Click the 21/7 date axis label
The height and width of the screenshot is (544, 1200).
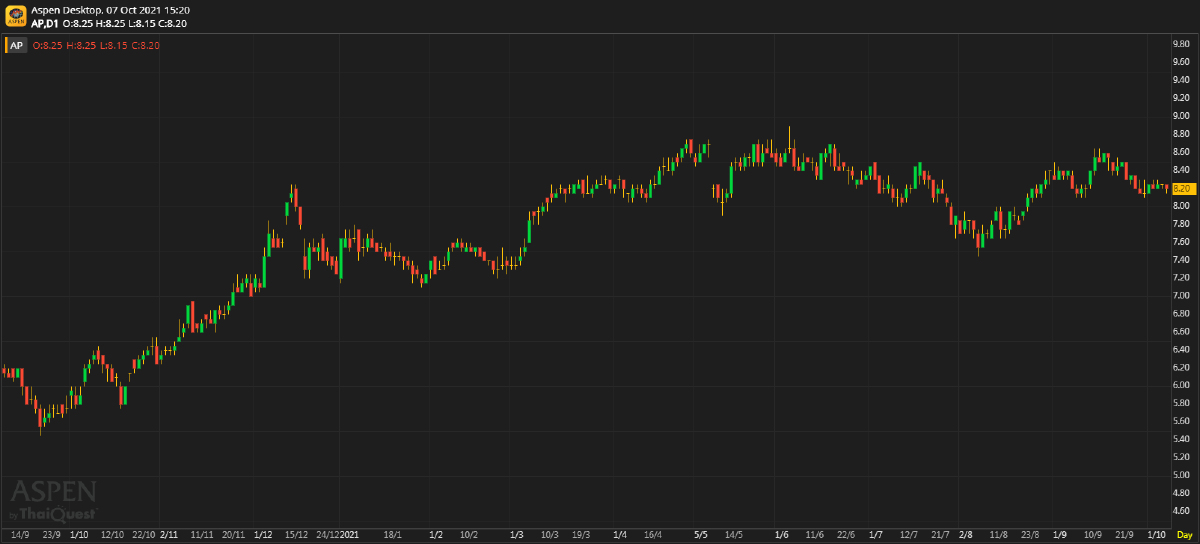[940, 535]
